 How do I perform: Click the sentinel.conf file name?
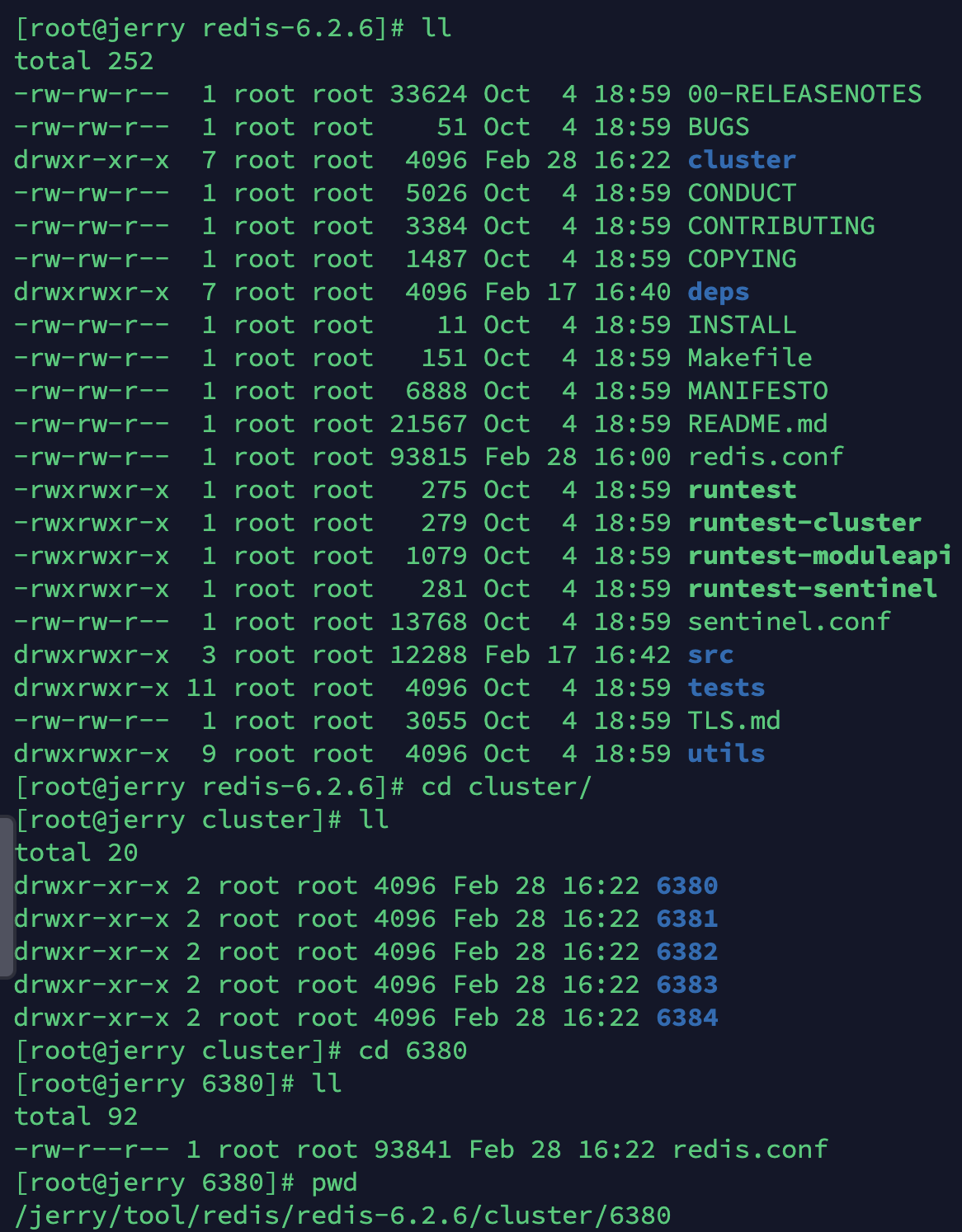click(790, 622)
